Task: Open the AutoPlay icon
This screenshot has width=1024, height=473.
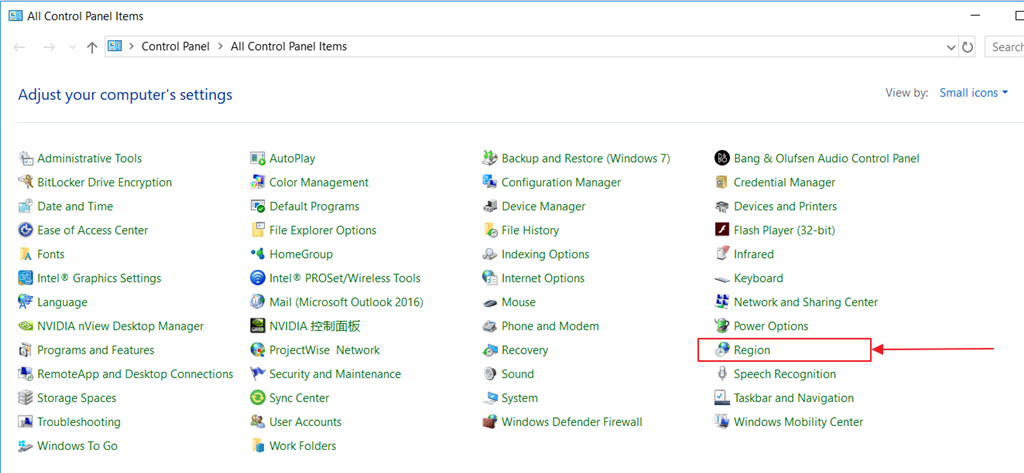Action: pos(258,158)
